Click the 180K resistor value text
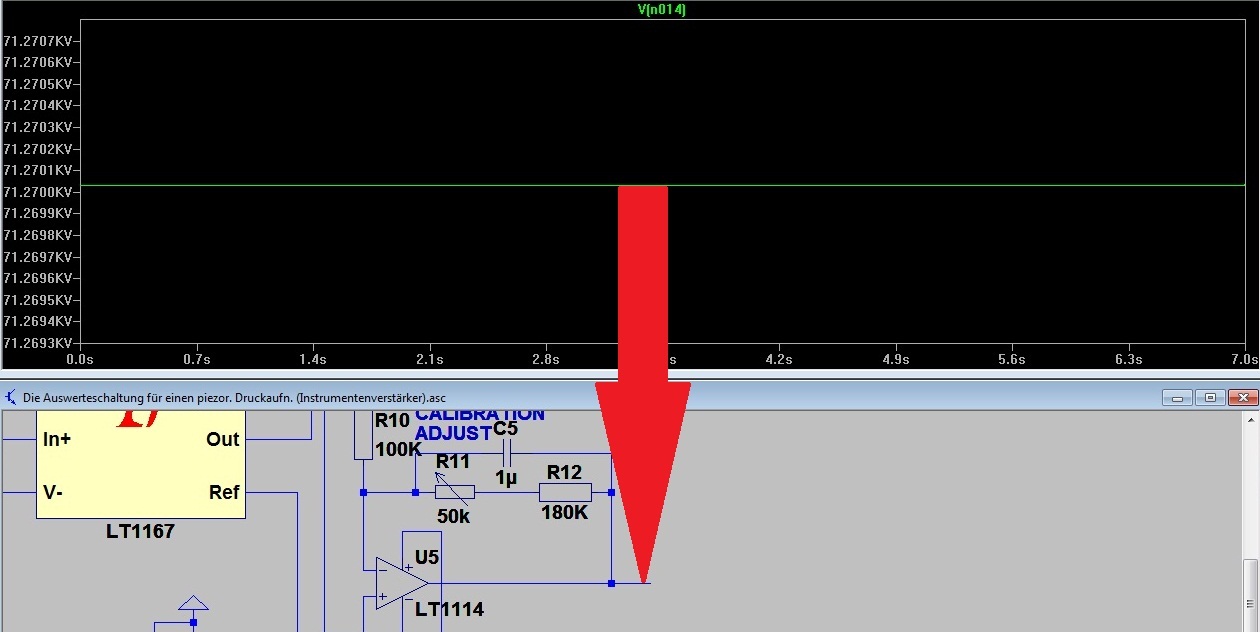 pos(565,513)
